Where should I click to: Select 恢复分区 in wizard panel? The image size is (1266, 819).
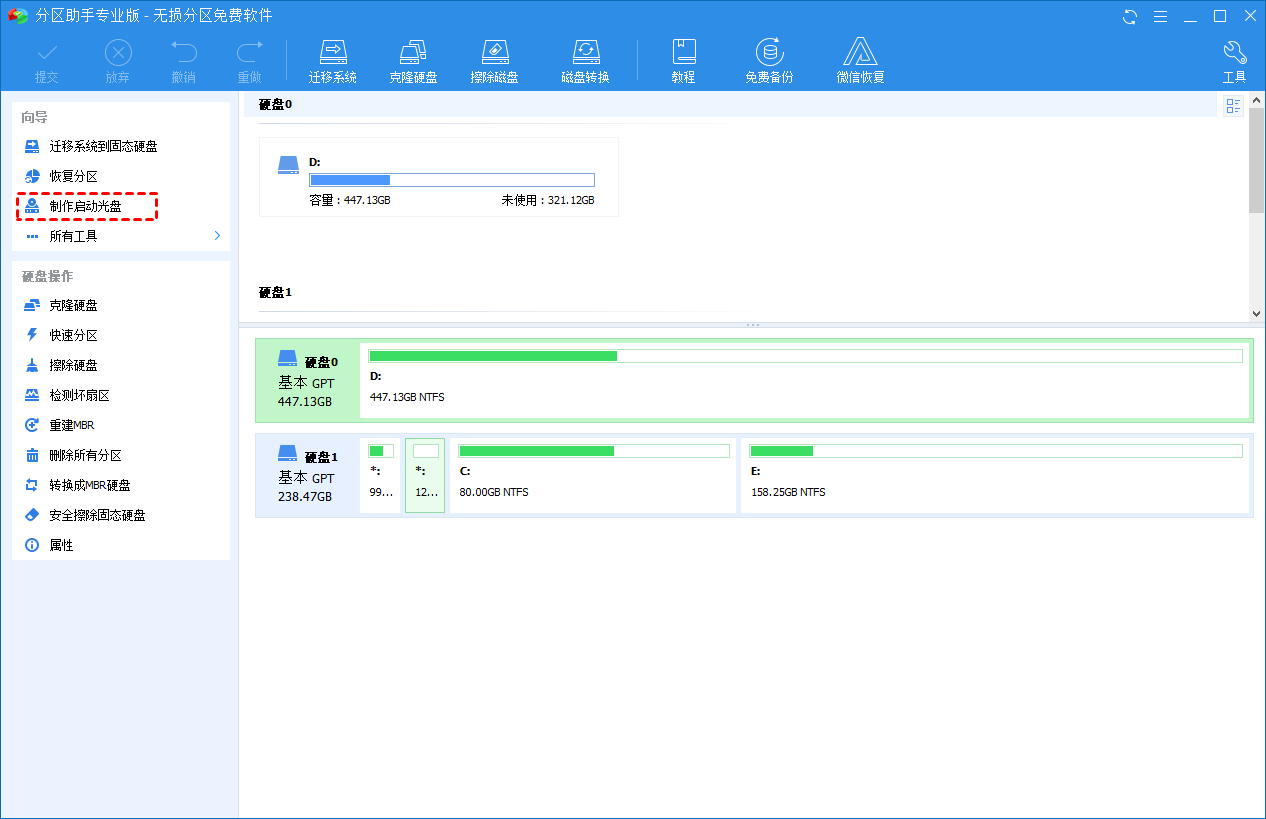61,176
